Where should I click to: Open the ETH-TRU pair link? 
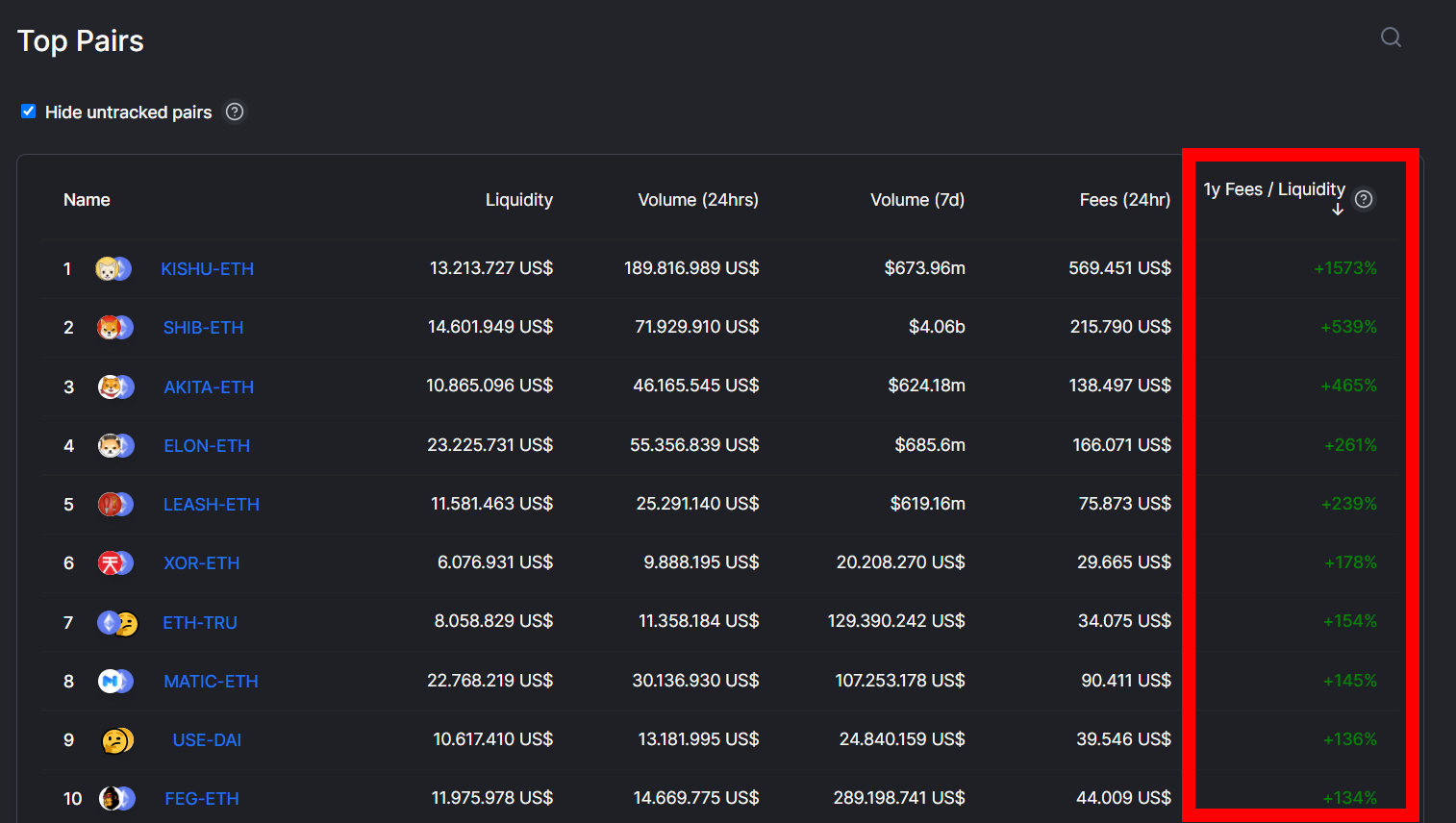click(200, 623)
